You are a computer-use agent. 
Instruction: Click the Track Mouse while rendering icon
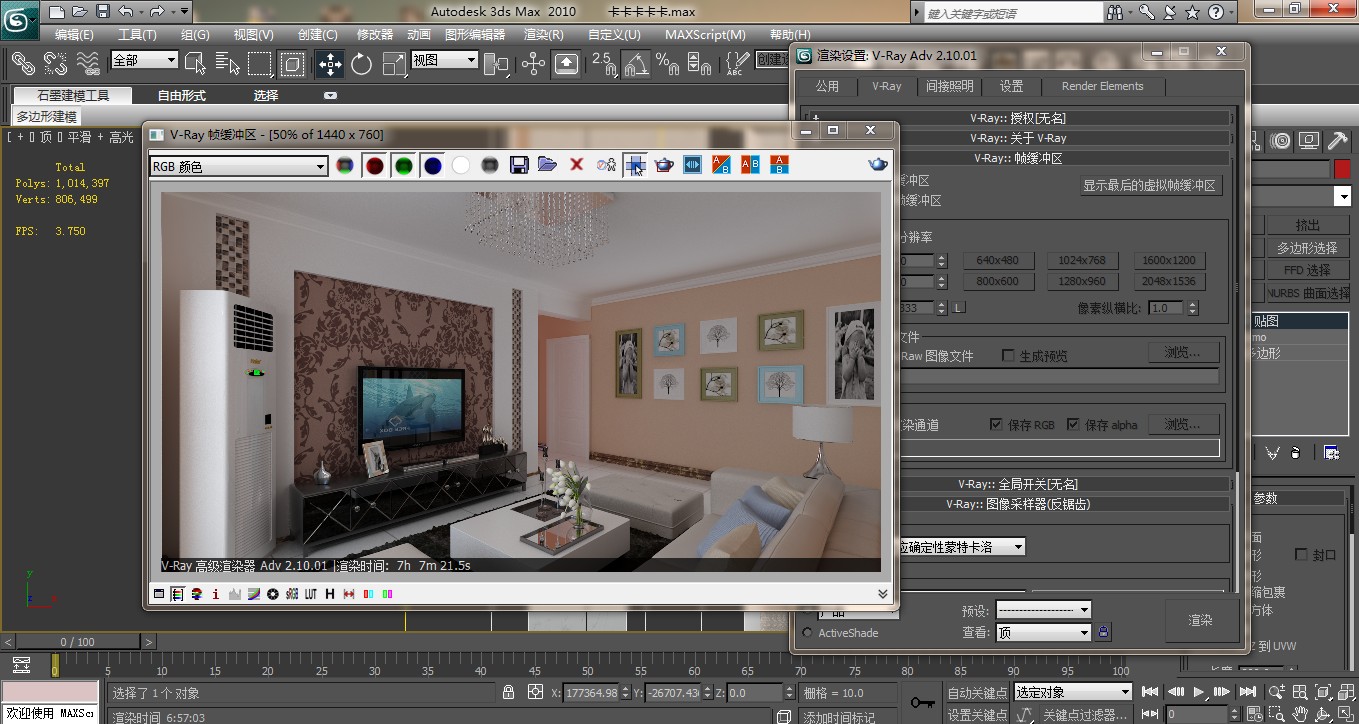pos(634,165)
